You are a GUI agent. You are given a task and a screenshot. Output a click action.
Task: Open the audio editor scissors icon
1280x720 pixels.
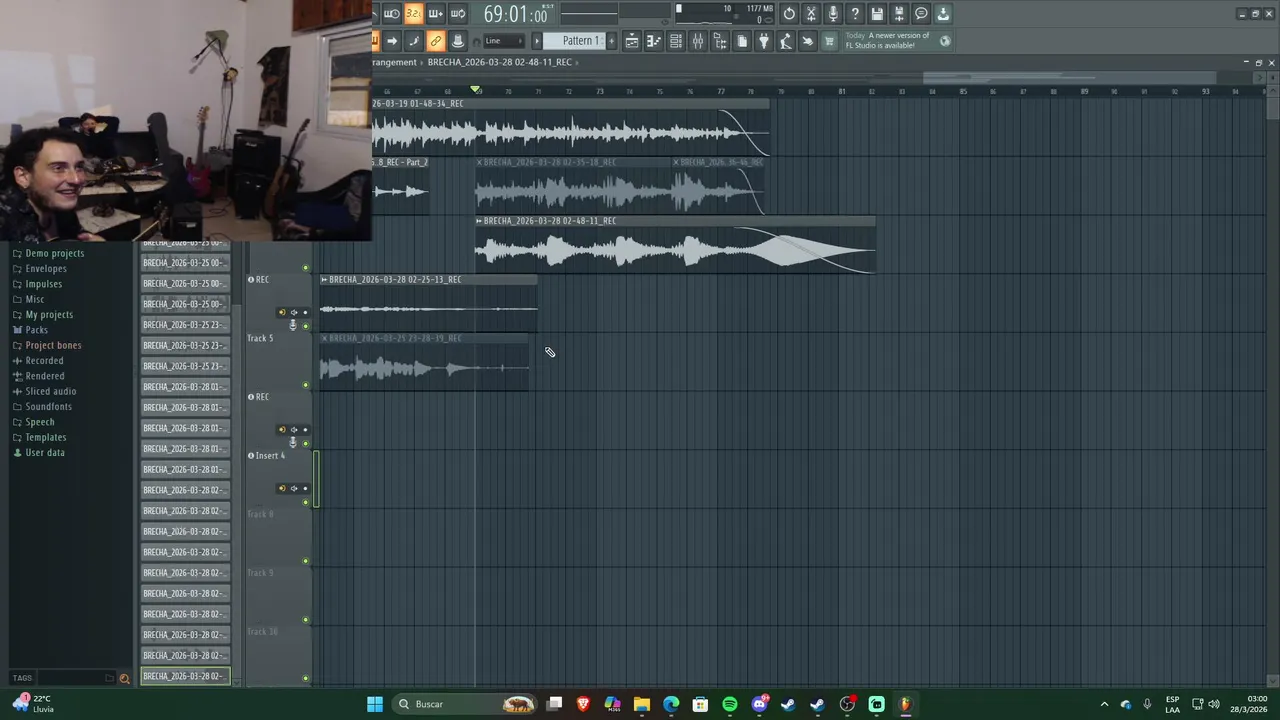(811, 14)
